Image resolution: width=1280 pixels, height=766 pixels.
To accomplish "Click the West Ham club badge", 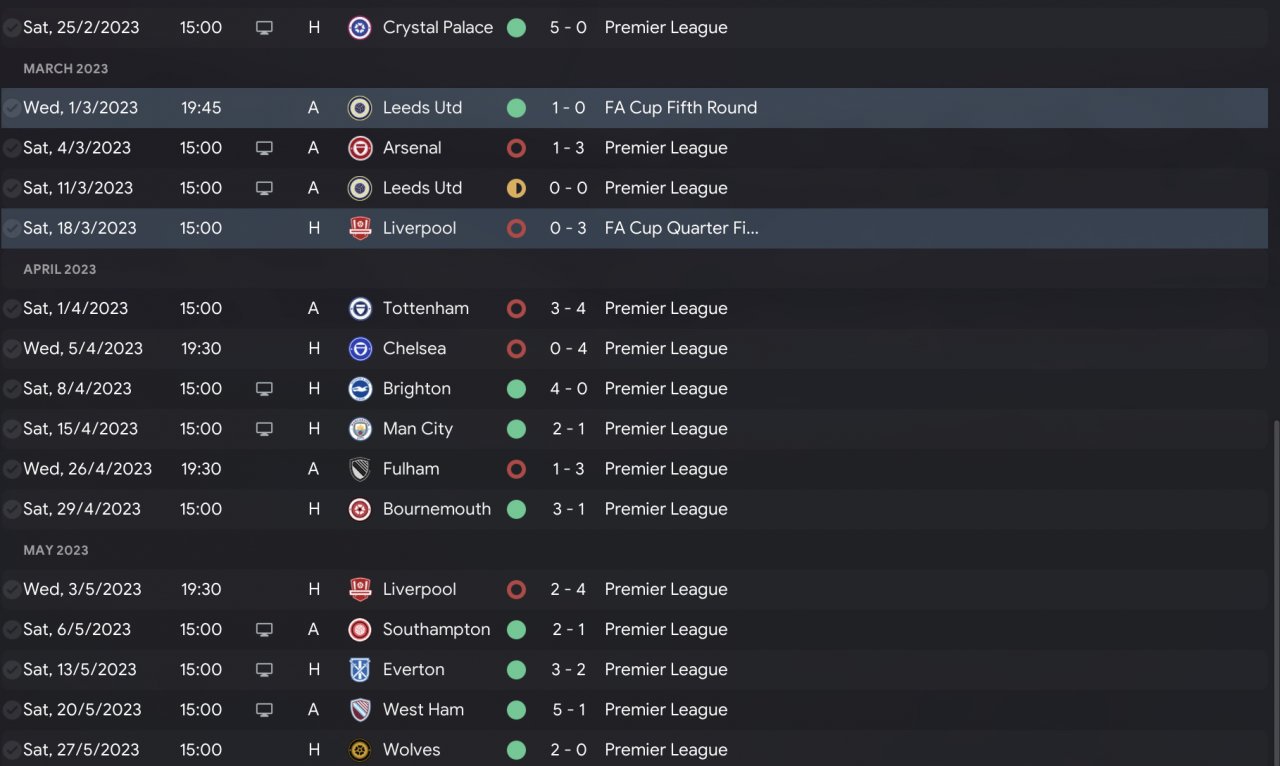I will point(360,710).
